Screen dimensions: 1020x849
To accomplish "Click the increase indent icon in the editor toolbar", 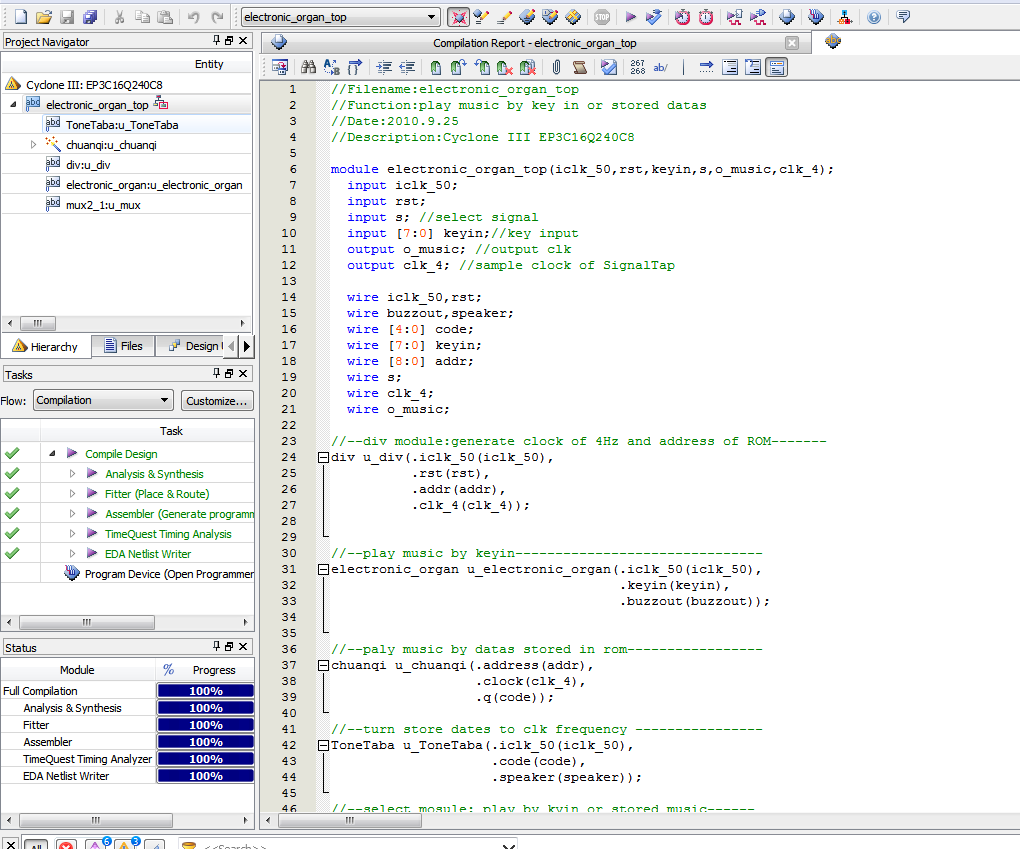I will (x=384, y=67).
